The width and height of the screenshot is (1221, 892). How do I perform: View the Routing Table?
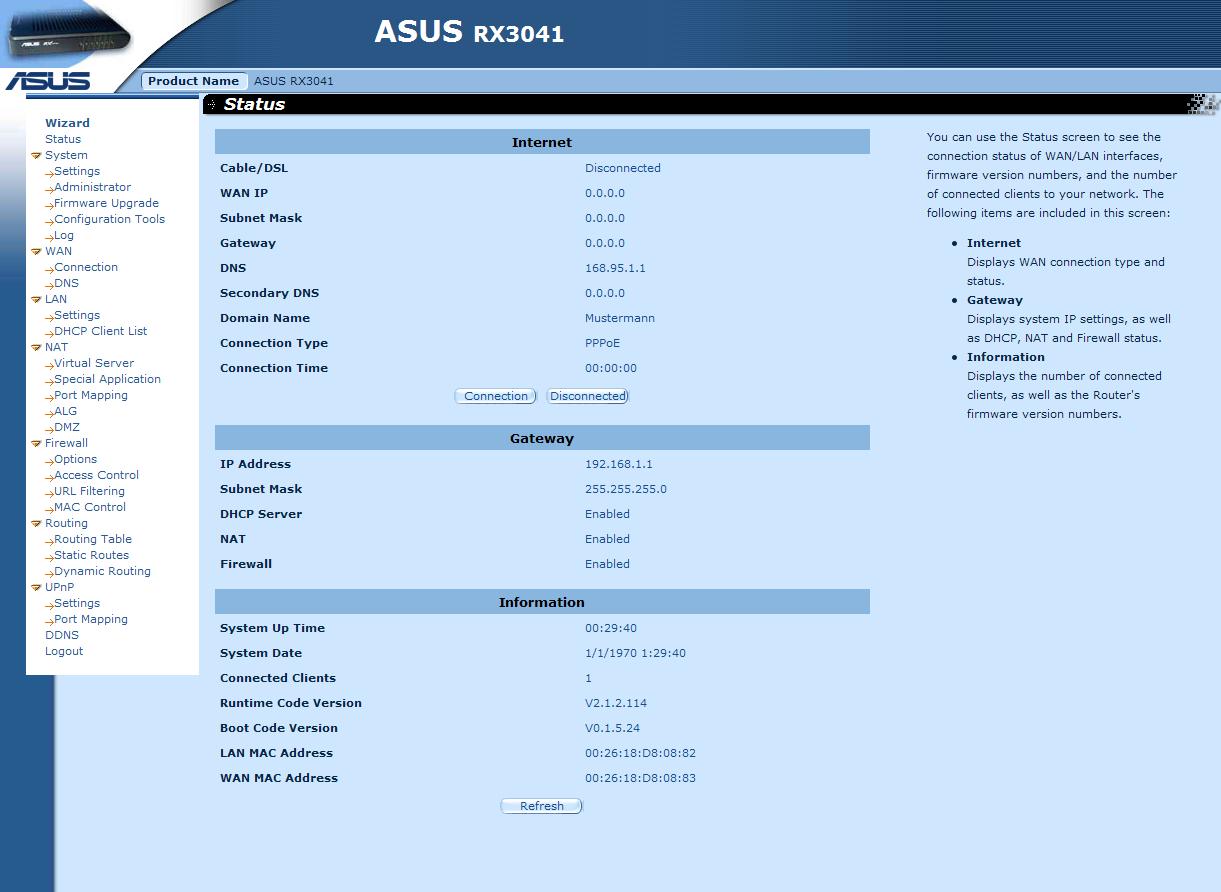pyautogui.click(x=93, y=539)
